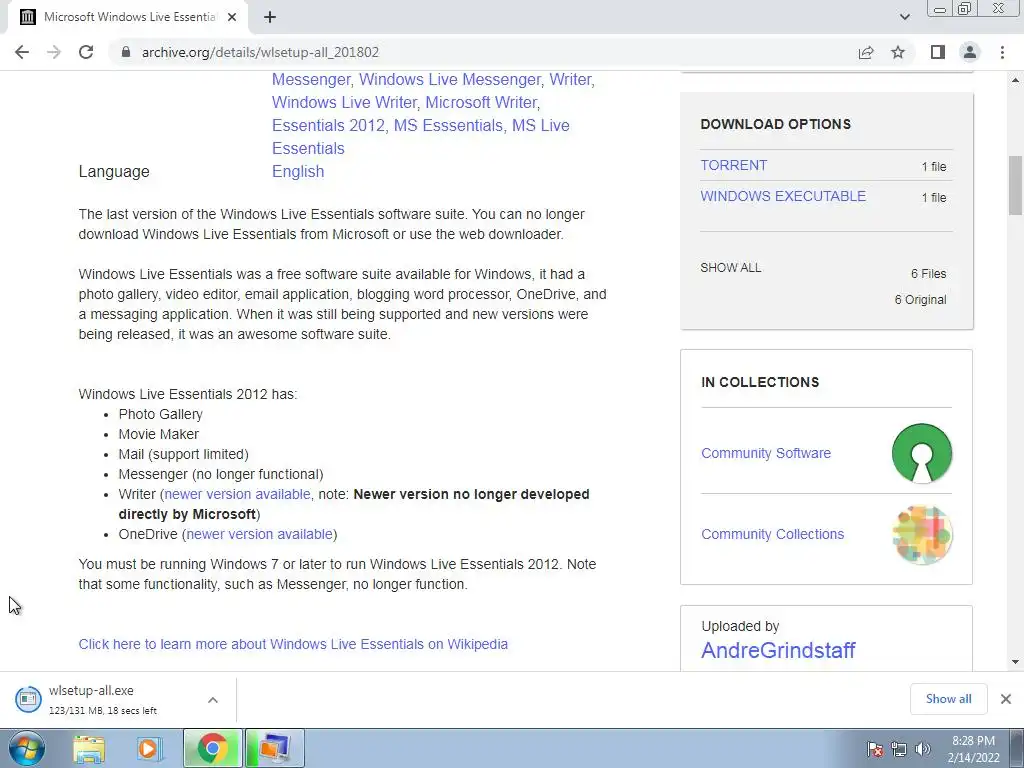
Task: Bookmark this page with the star icon
Action: (898, 52)
